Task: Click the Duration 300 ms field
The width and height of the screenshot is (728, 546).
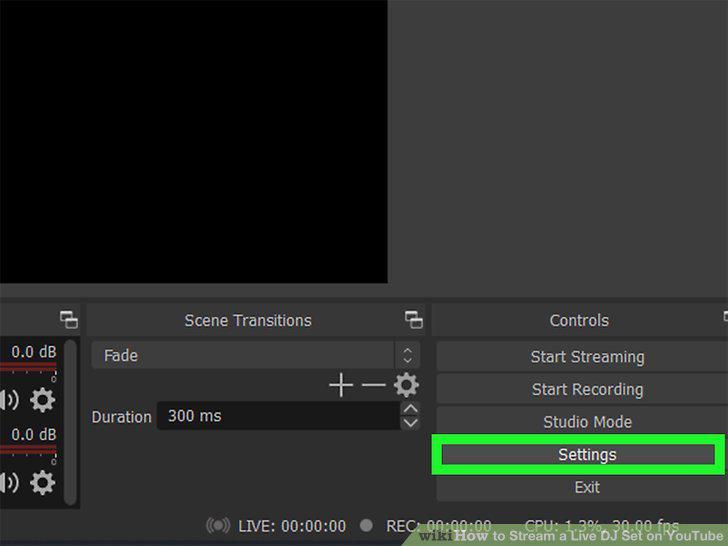Action: pos(279,416)
